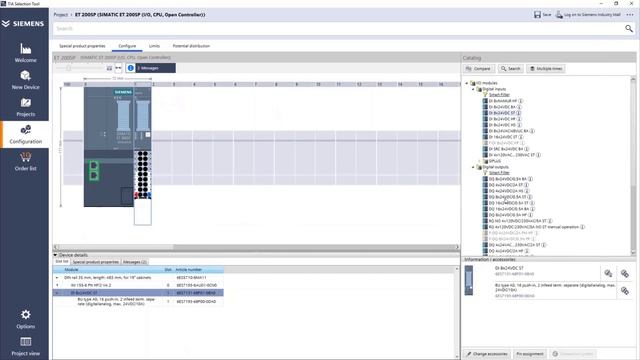Click info icon next to DI 8x24VDC BA
The height and width of the screenshot is (360, 640).
[519, 107]
